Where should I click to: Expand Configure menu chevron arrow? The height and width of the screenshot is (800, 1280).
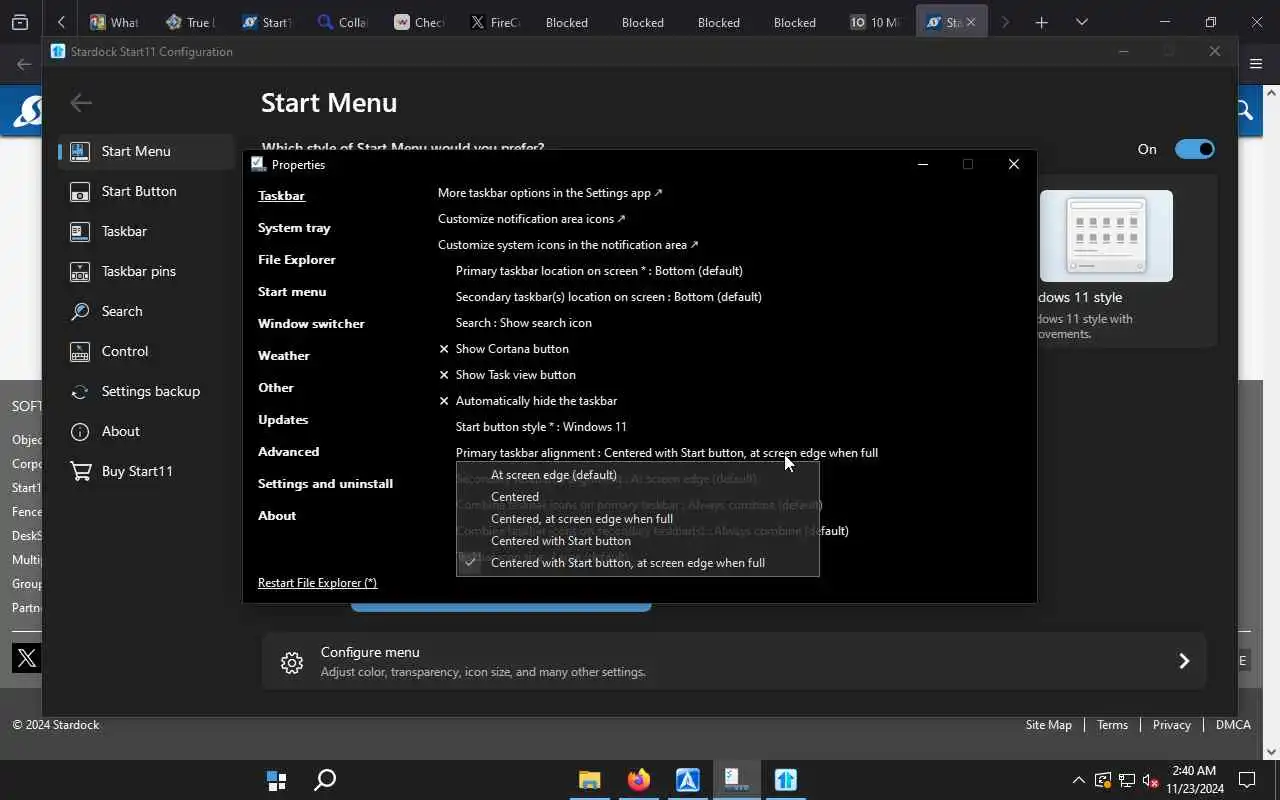[x=1184, y=661]
